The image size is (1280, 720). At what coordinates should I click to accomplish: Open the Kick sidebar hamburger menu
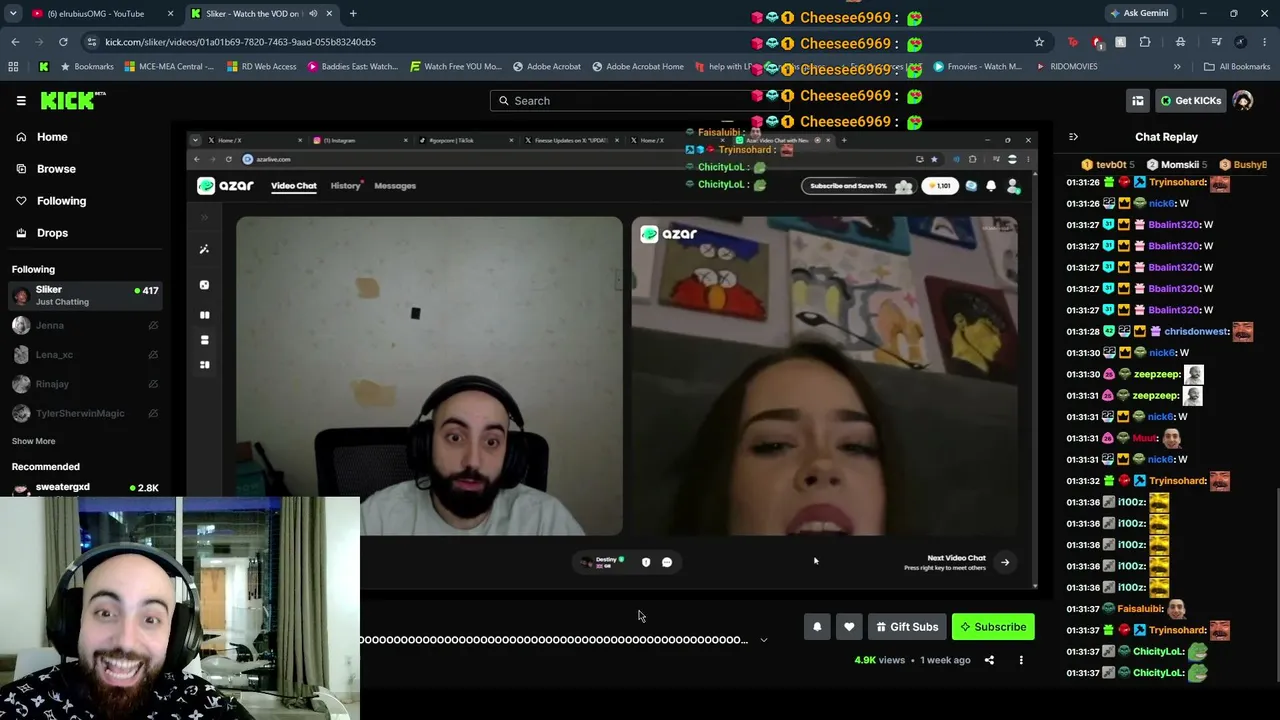click(x=21, y=100)
